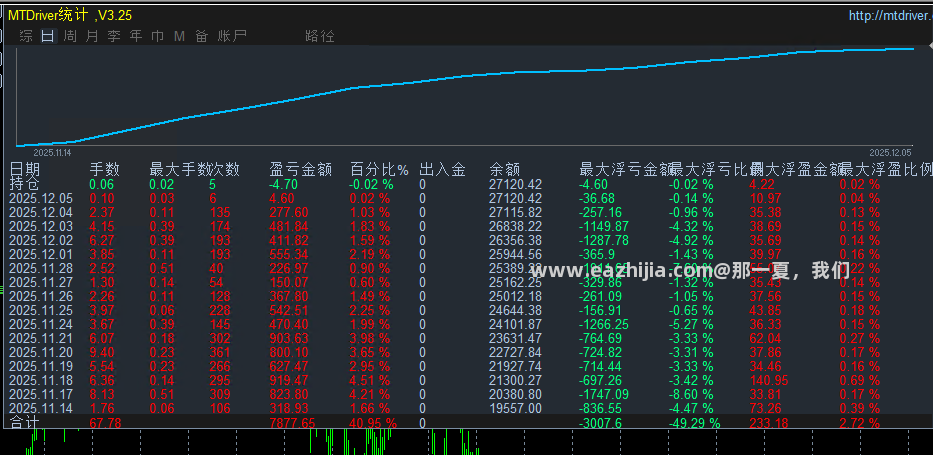The width and height of the screenshot is (933, 455).
Task: Click percentage value 4.51 %
Action: click(x=370, y=380)
